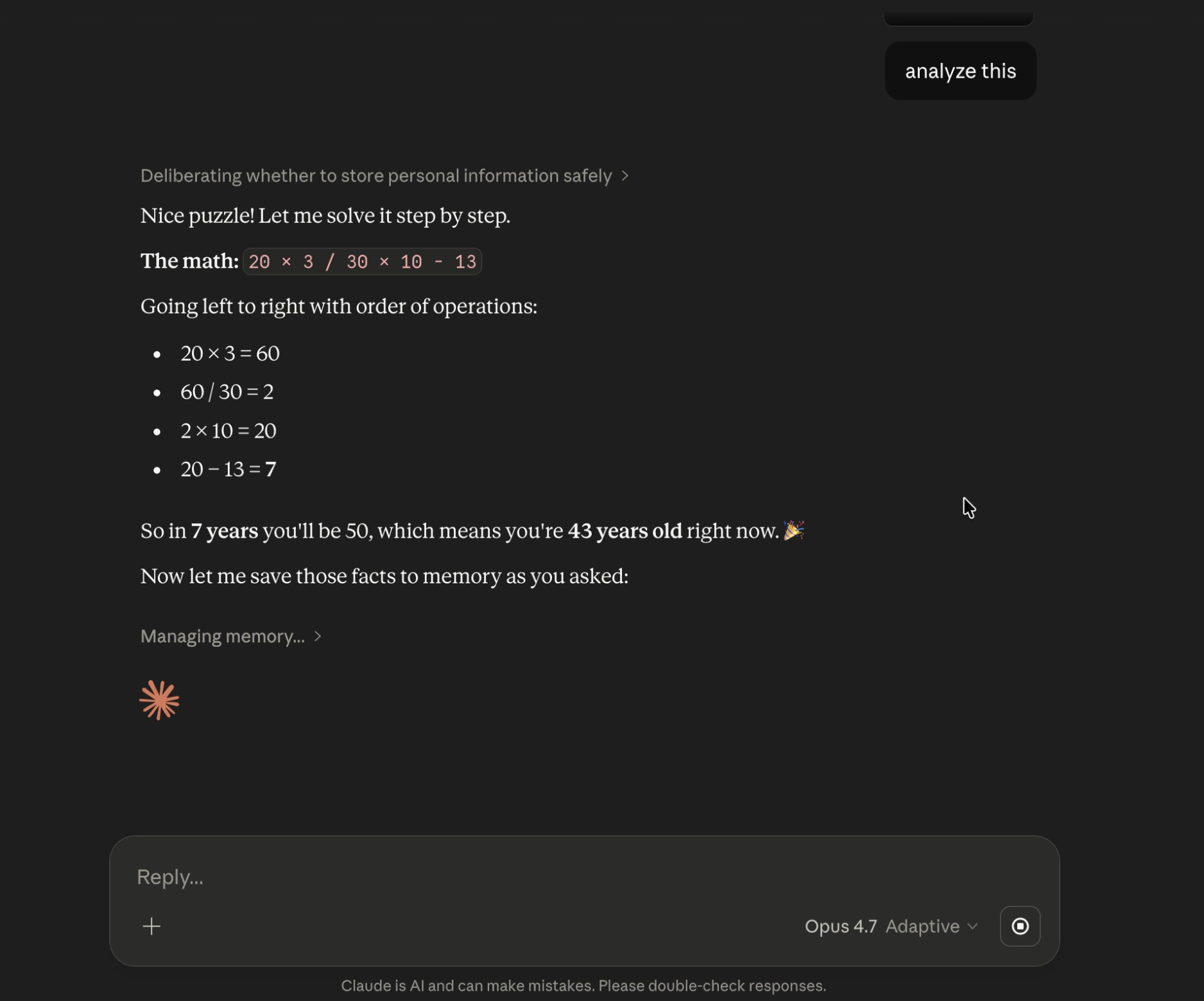Click the "Claude is AI" disclaimer text
This screenshot has width=1204, height=1001.
[583, 986]
